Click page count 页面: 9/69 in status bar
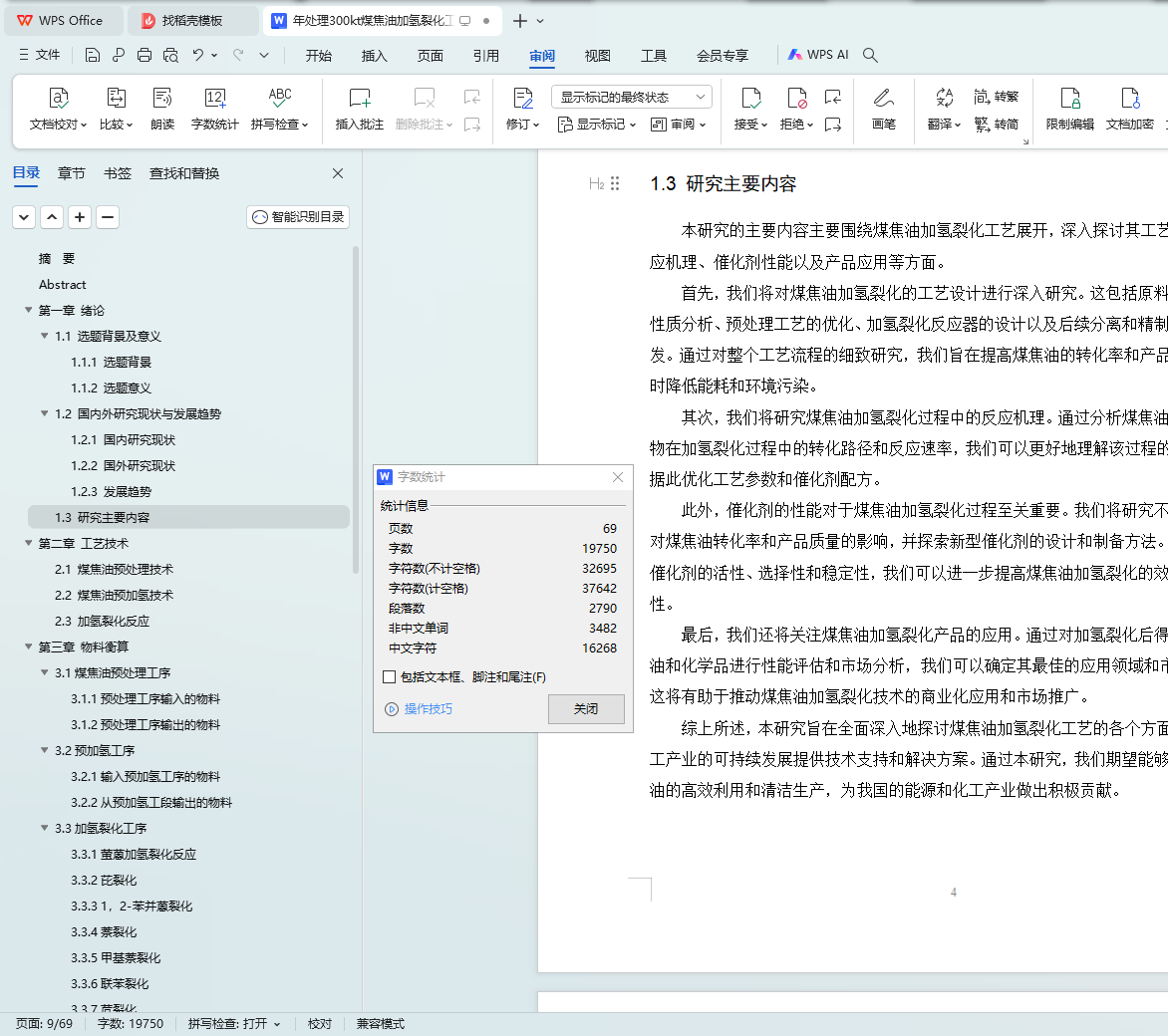The height and width of the screenshot is (1036, 1168). [45, 1024]
